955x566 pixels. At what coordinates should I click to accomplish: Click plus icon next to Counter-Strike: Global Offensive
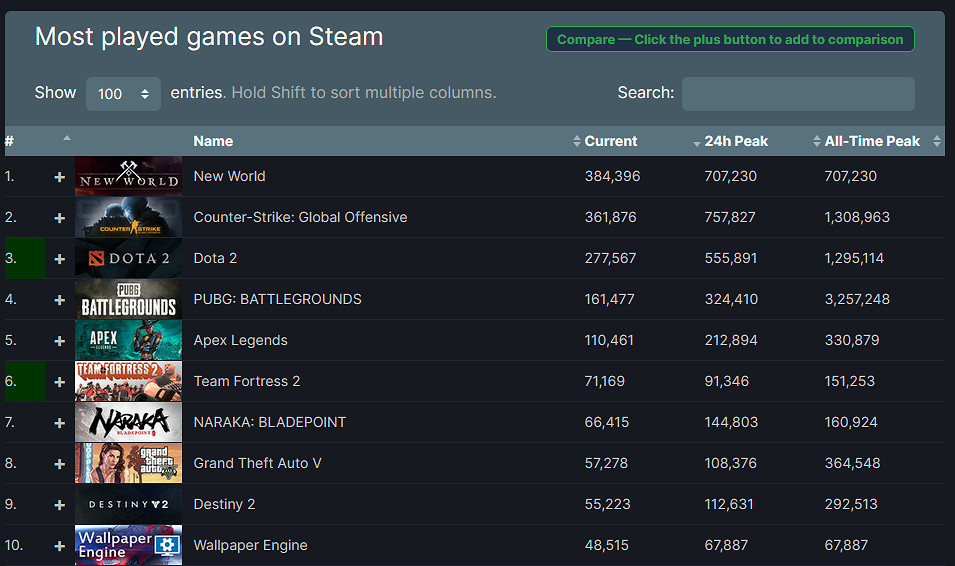tap(59, 218)
